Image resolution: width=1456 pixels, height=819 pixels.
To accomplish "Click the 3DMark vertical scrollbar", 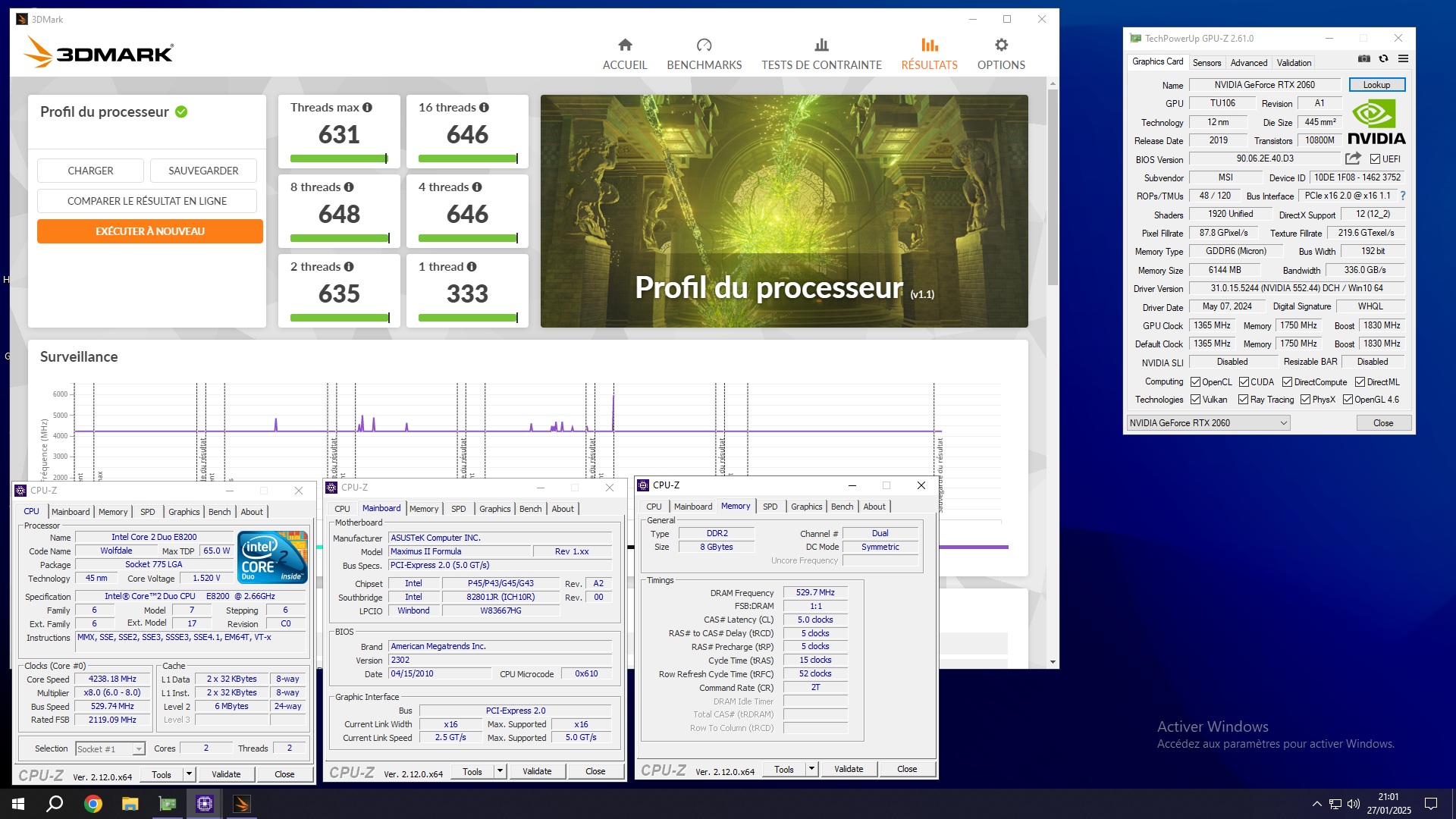I will click(x=1053, y=186).
